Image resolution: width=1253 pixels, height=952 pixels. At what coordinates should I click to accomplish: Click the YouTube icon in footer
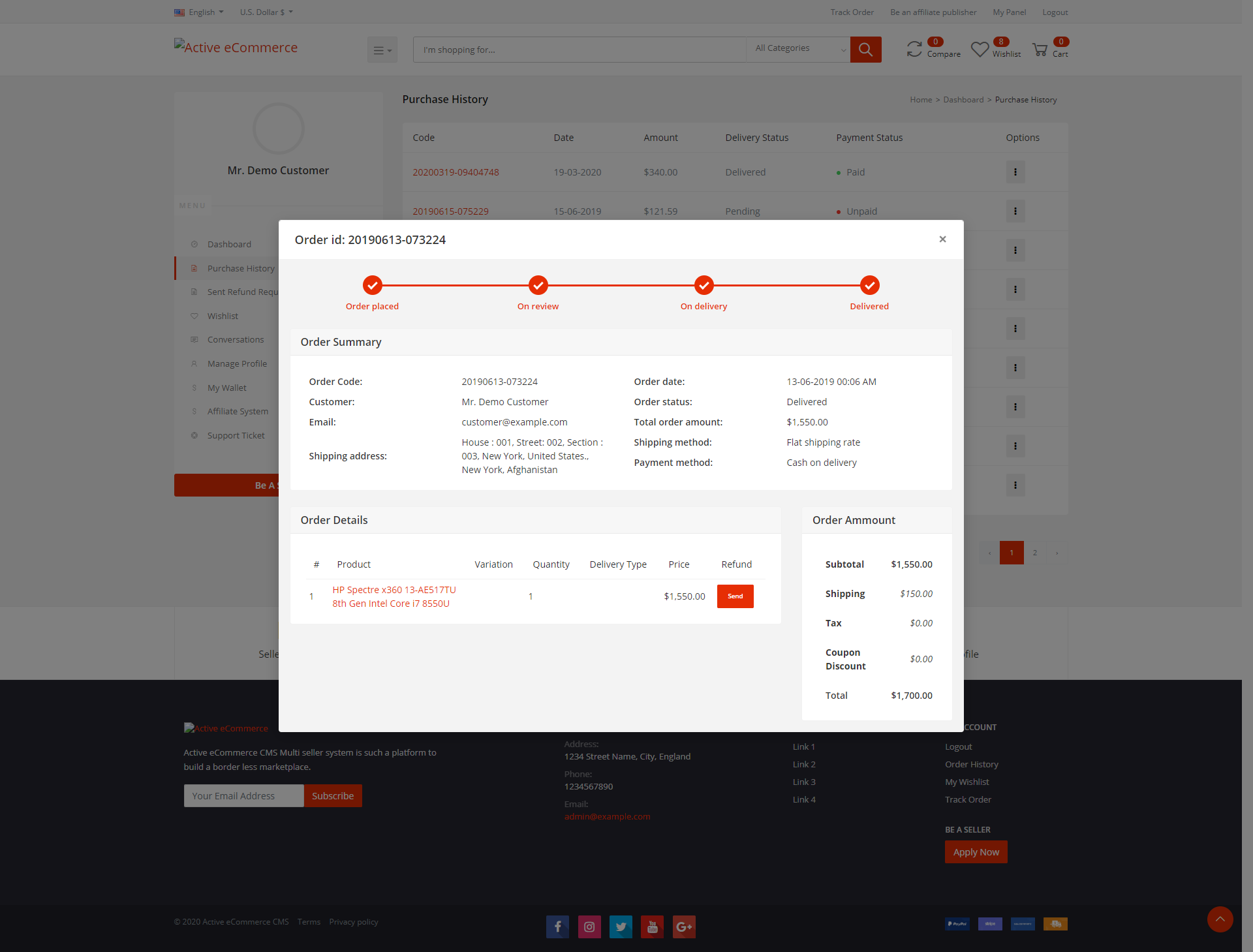tap(652, 927)
